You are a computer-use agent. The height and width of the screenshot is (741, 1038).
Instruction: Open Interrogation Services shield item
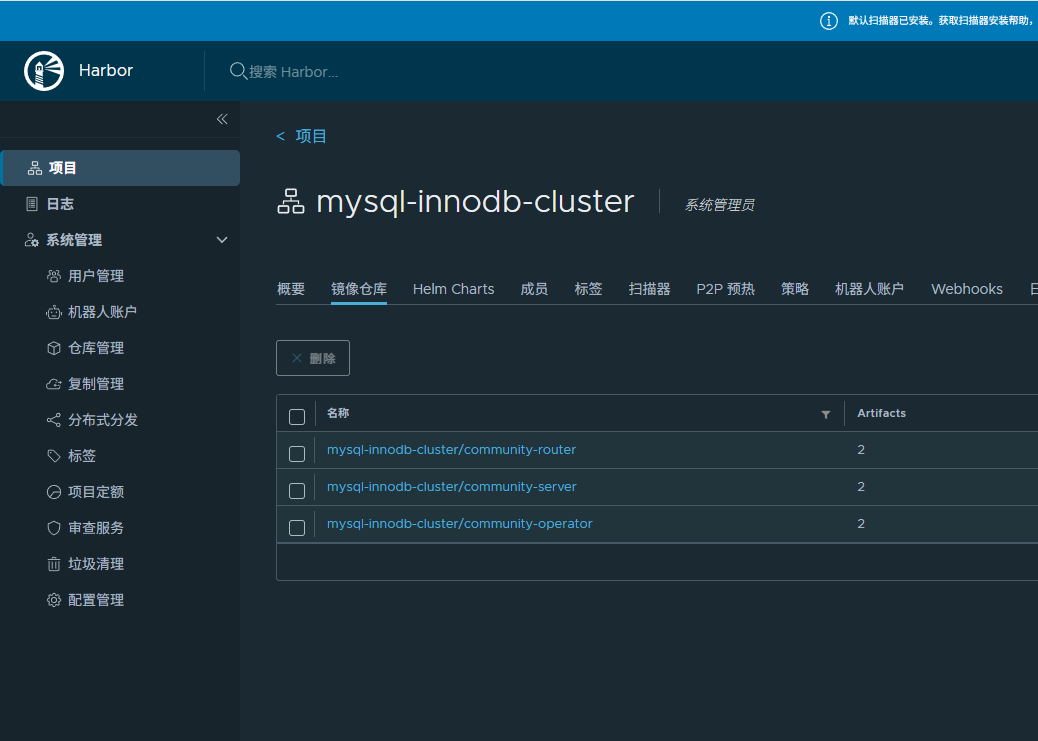pyautogui.click(x=95, y=528)
